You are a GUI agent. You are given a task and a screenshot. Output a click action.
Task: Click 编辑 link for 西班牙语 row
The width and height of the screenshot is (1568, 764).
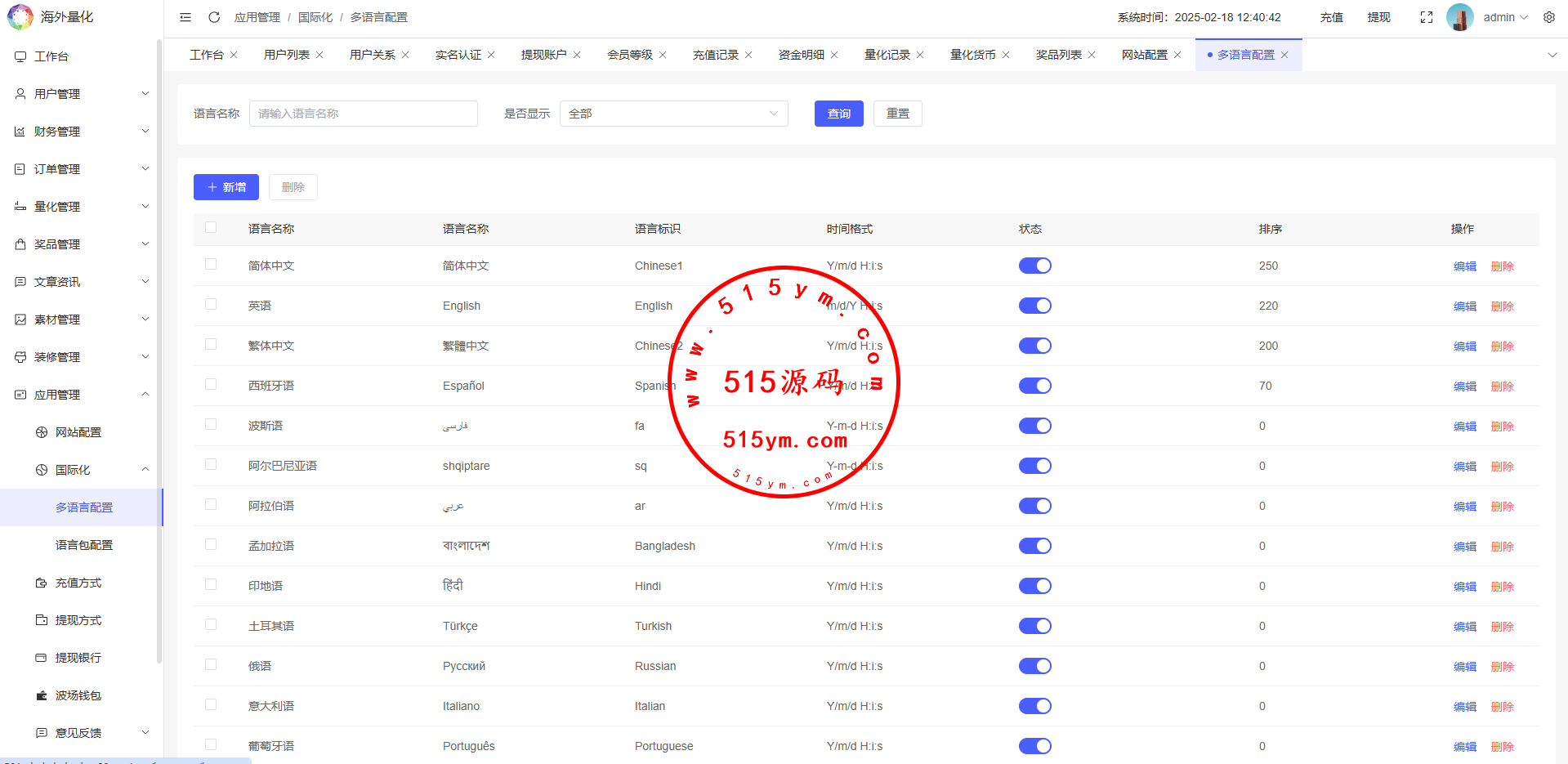tap(1464, 386)
